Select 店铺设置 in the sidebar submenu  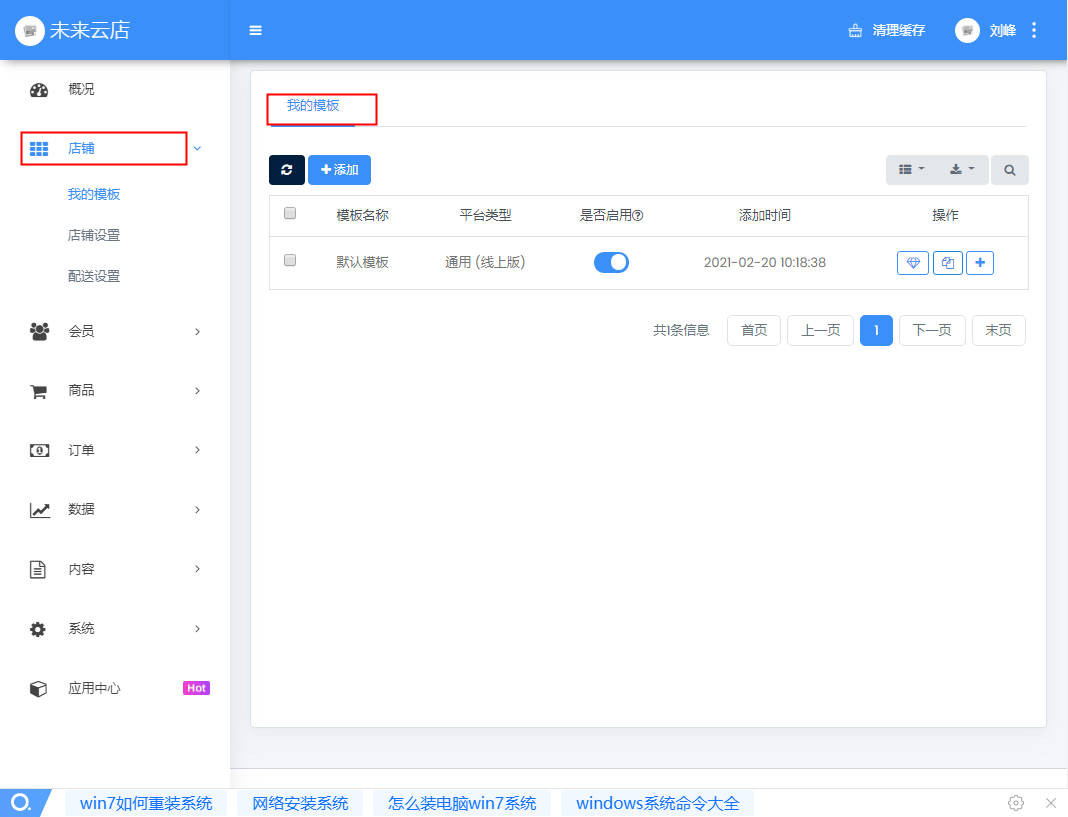(94, 235)
